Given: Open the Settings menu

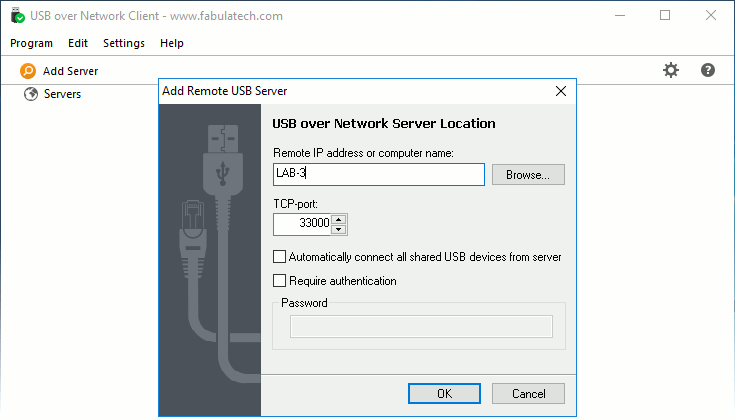Looking at the screenshot, I should point(124,43).
